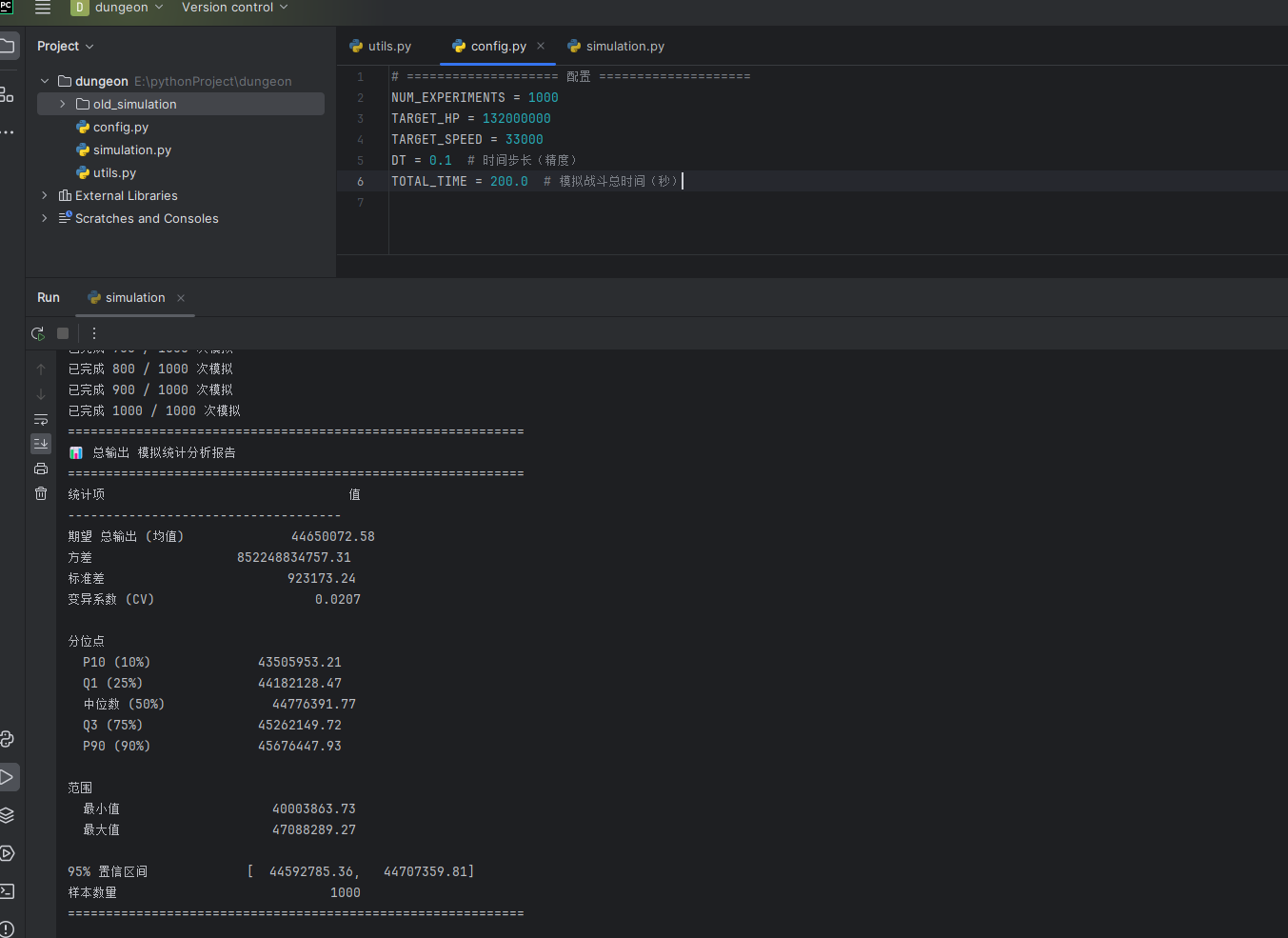Stop the running simulation process
The image size is (1288, 938).
[x=63, y=333]
